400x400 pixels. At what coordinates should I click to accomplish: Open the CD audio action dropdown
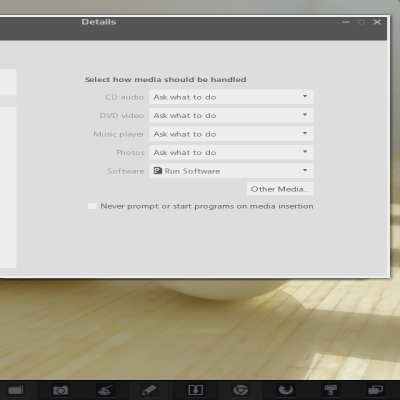click(231, 97)
